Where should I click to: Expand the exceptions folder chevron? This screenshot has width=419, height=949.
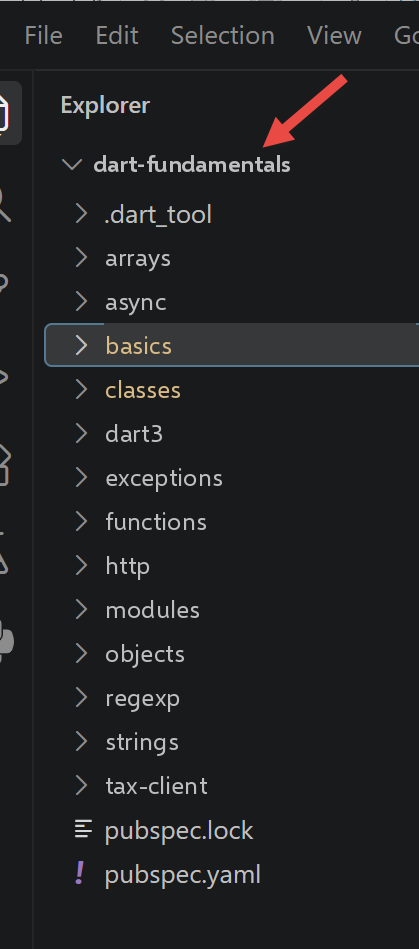tap(81, 478)
